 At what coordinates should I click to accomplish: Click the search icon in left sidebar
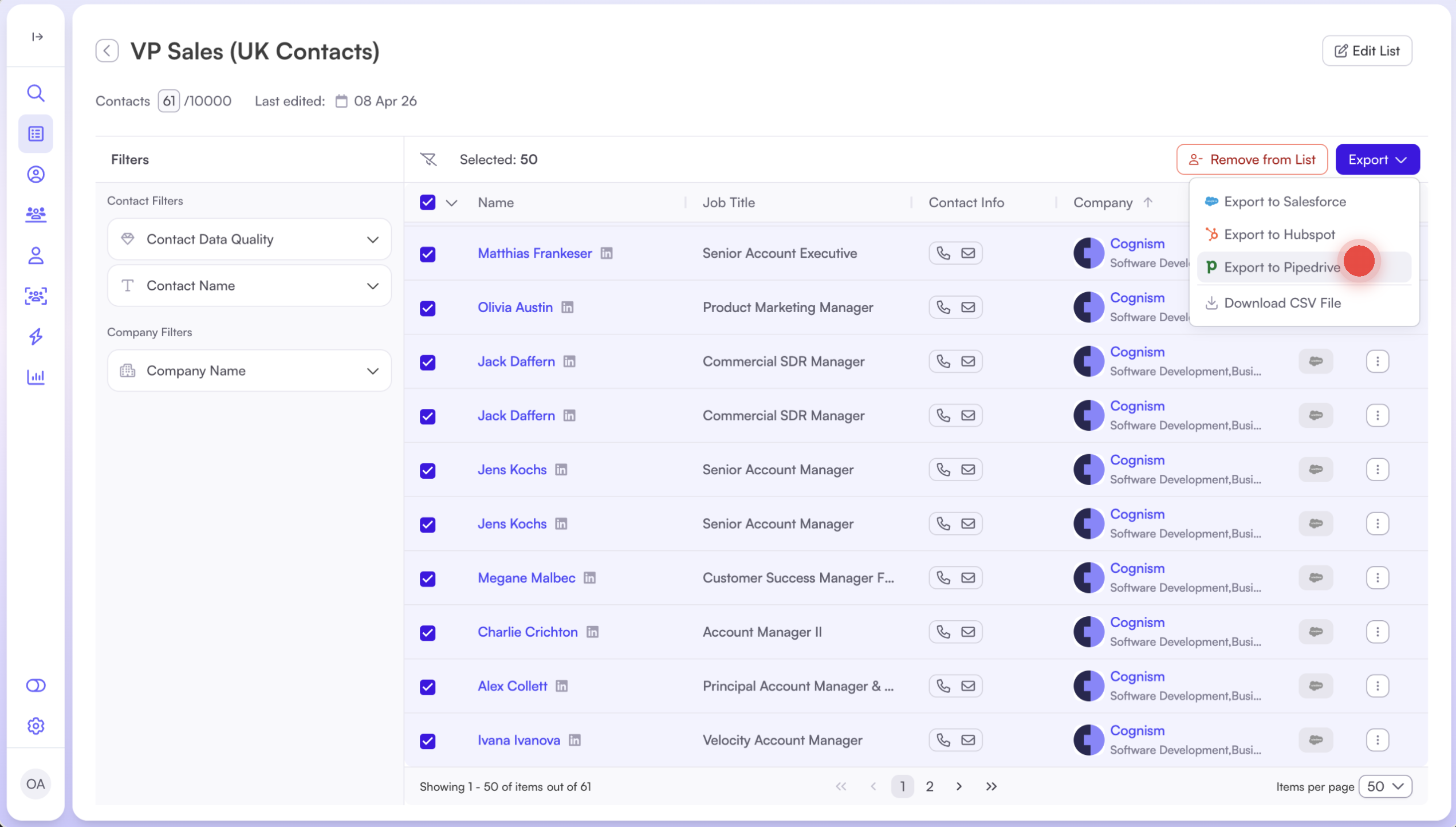coord(36,93)
